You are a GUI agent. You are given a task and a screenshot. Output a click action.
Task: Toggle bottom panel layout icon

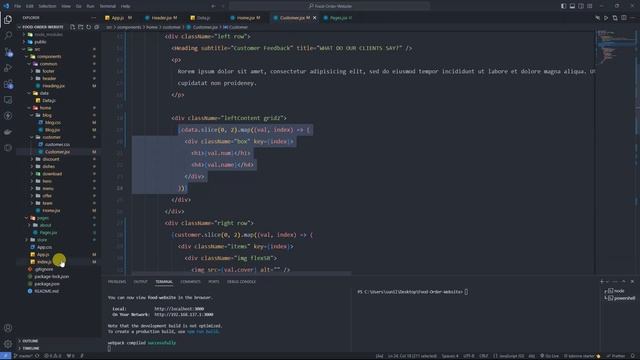click(x=572, y=6)
